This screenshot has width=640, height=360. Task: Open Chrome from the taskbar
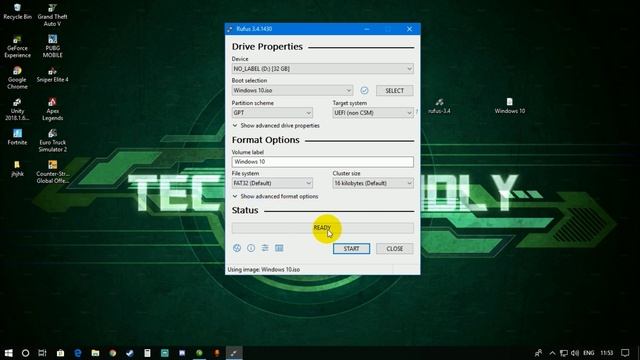(x=113, y=353)
